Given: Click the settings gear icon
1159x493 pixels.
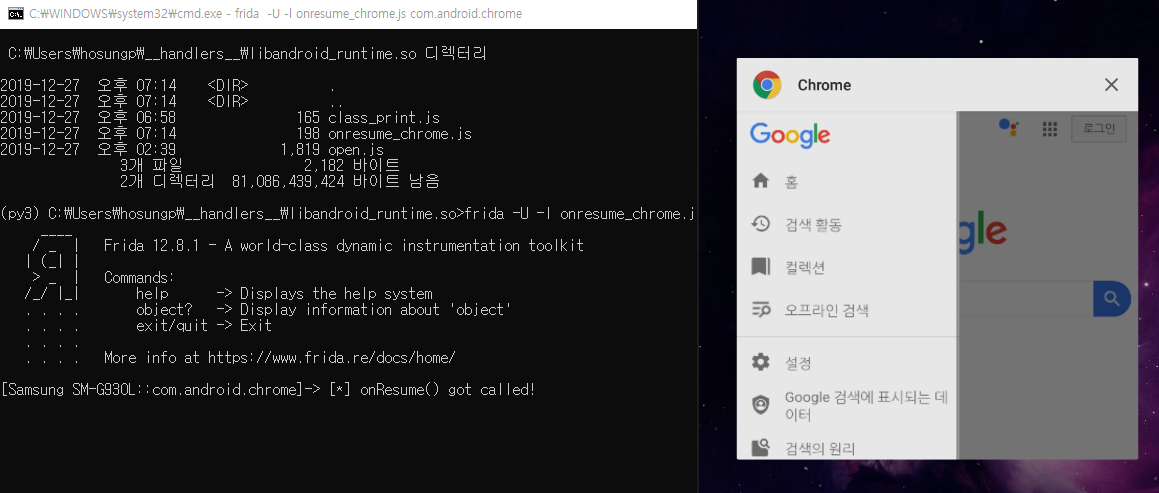Looking at the screenshot, I should pyautogui.click(x=760, y=362).
